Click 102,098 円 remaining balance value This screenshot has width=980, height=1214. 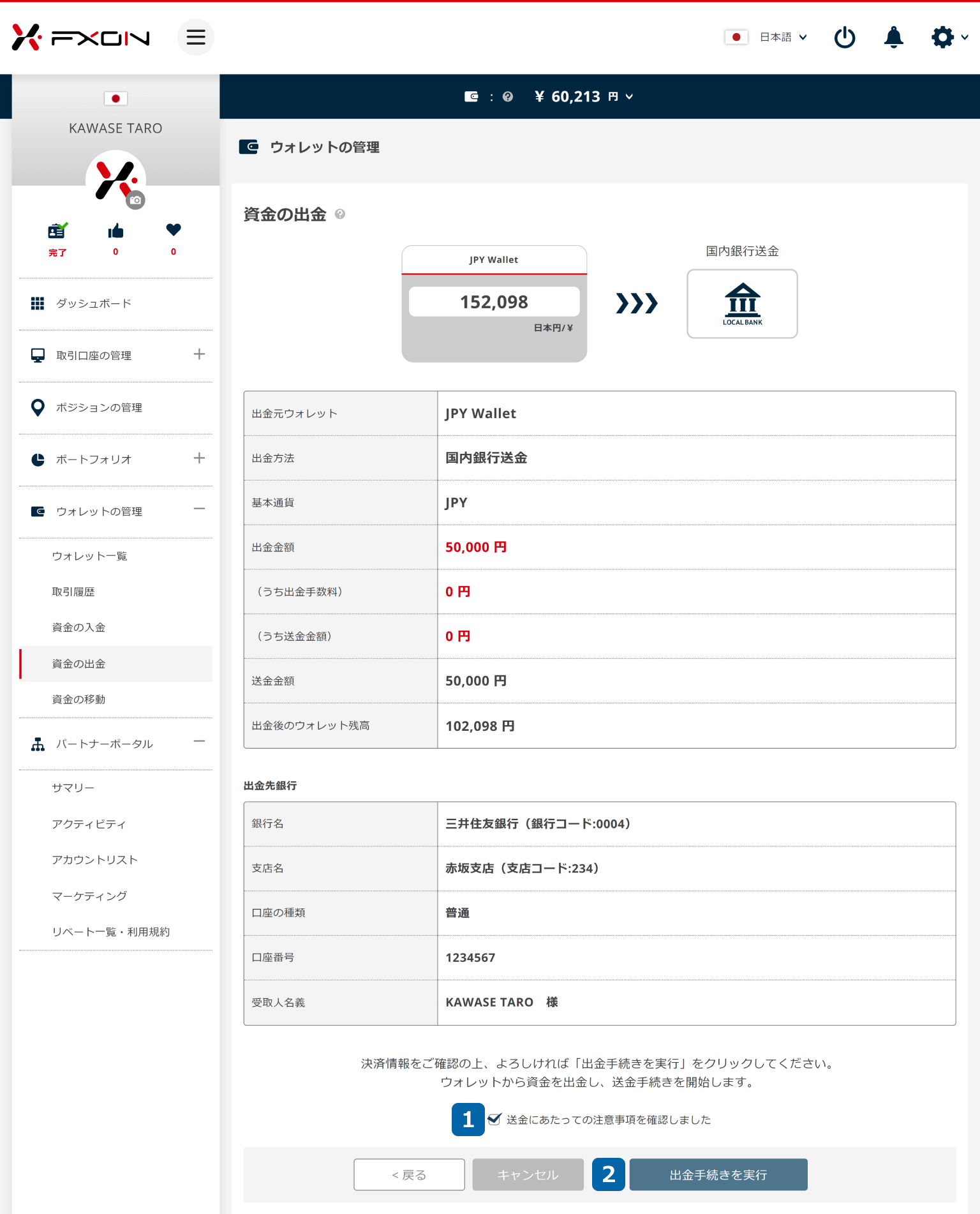pos(480,726)
